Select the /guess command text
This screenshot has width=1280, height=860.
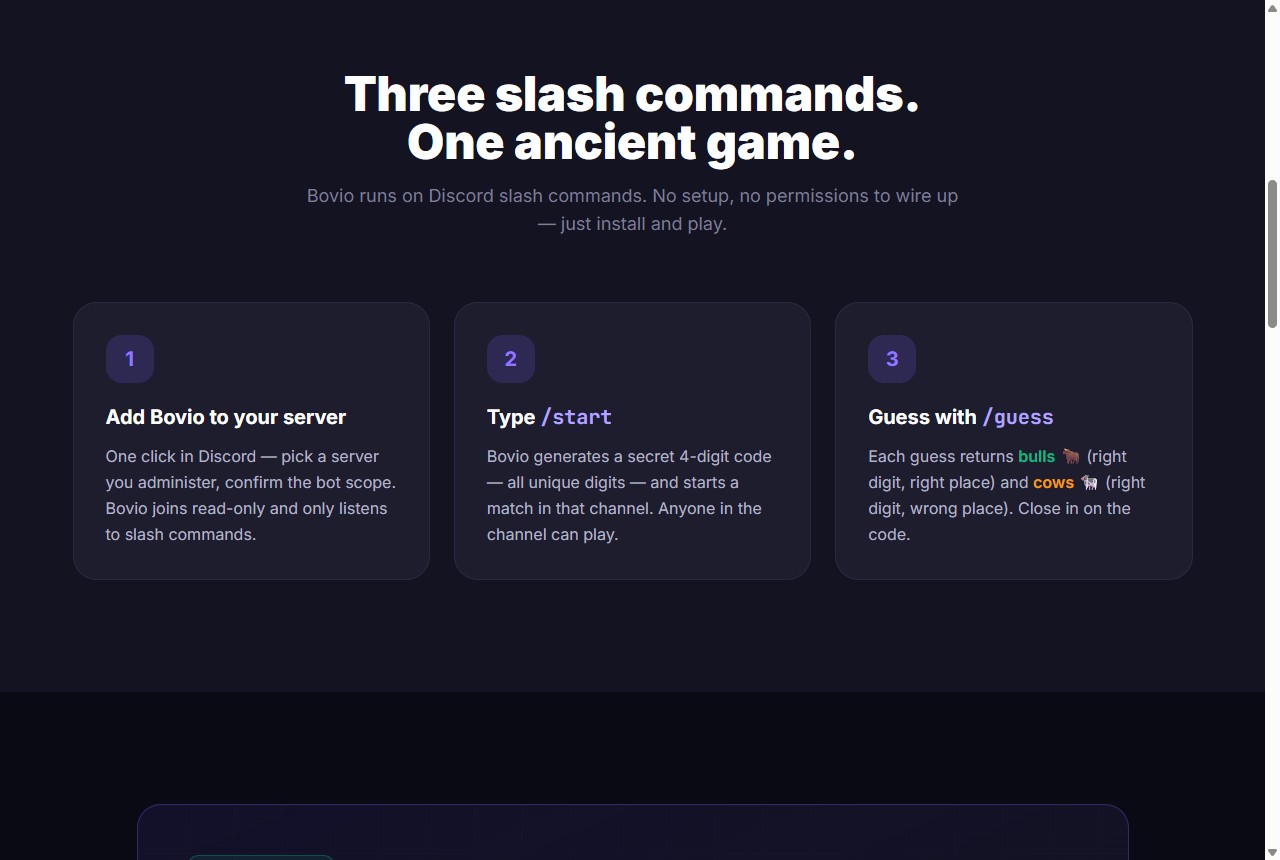point(1018,417)
